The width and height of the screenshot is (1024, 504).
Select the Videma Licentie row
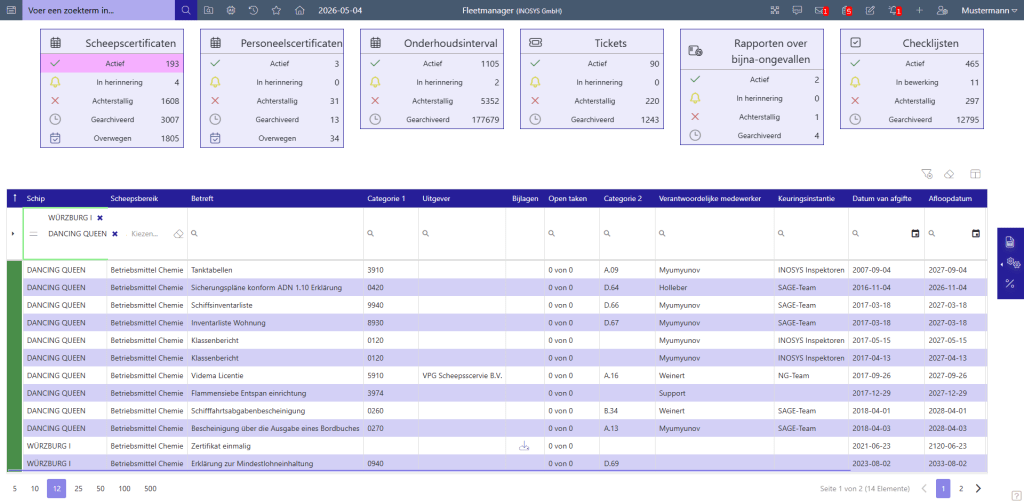(x=504, y=375)
